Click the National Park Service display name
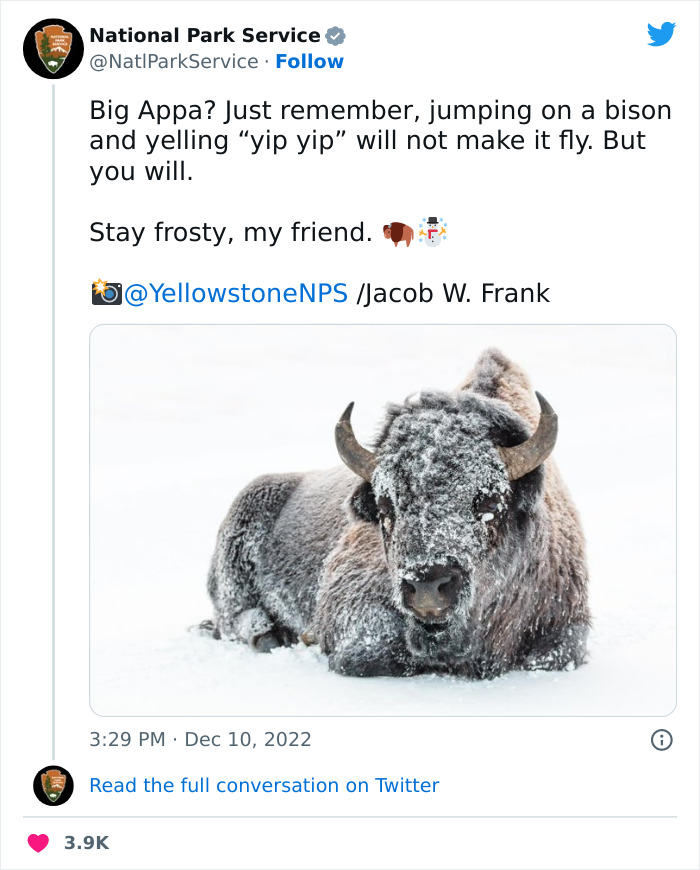700x870 pixels. pyautogui.click(x=205, y=36)
